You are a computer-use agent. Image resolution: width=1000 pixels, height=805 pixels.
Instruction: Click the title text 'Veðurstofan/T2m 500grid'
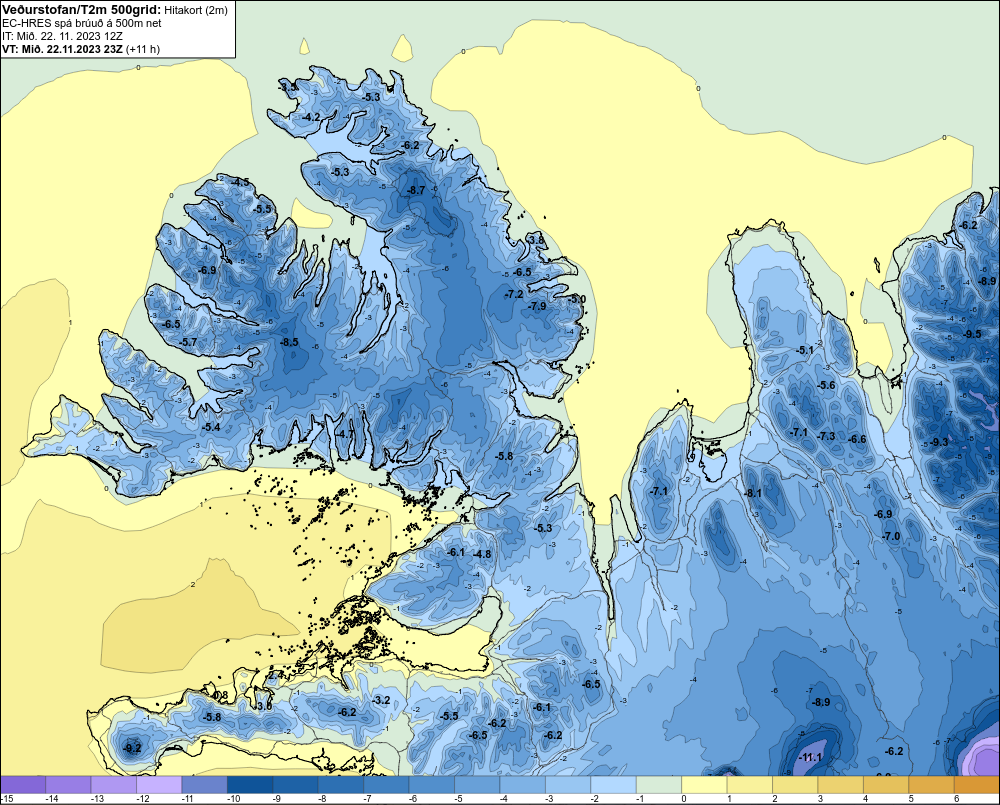point(79,10)
